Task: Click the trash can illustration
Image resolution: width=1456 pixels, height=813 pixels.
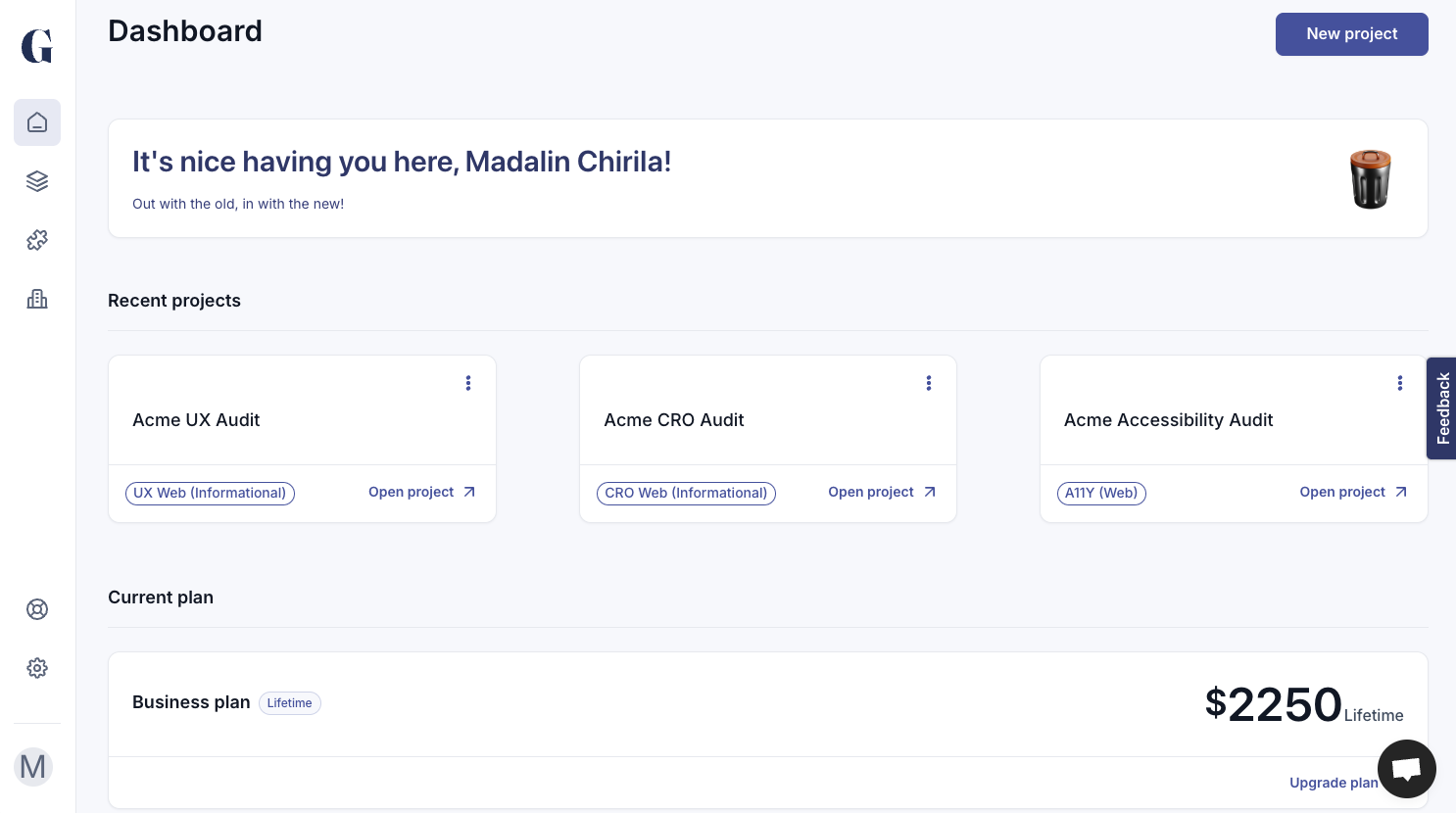Action: [x=1370, y=179]
